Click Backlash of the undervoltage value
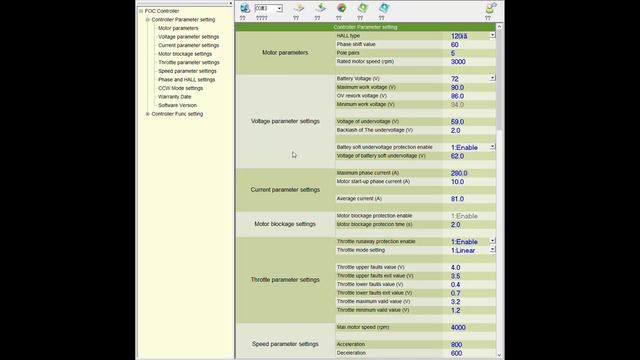 469,130
